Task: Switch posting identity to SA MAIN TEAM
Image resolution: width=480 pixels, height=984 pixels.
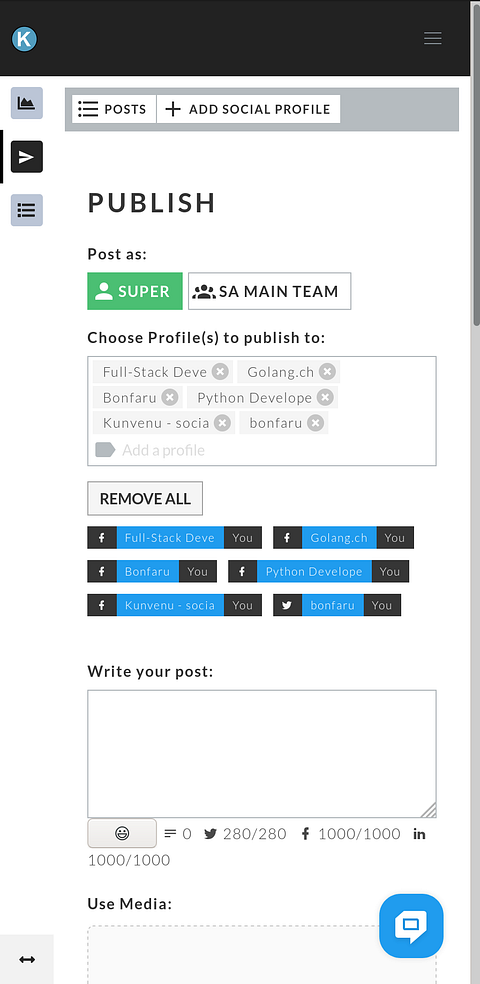Action: (270, 291)
